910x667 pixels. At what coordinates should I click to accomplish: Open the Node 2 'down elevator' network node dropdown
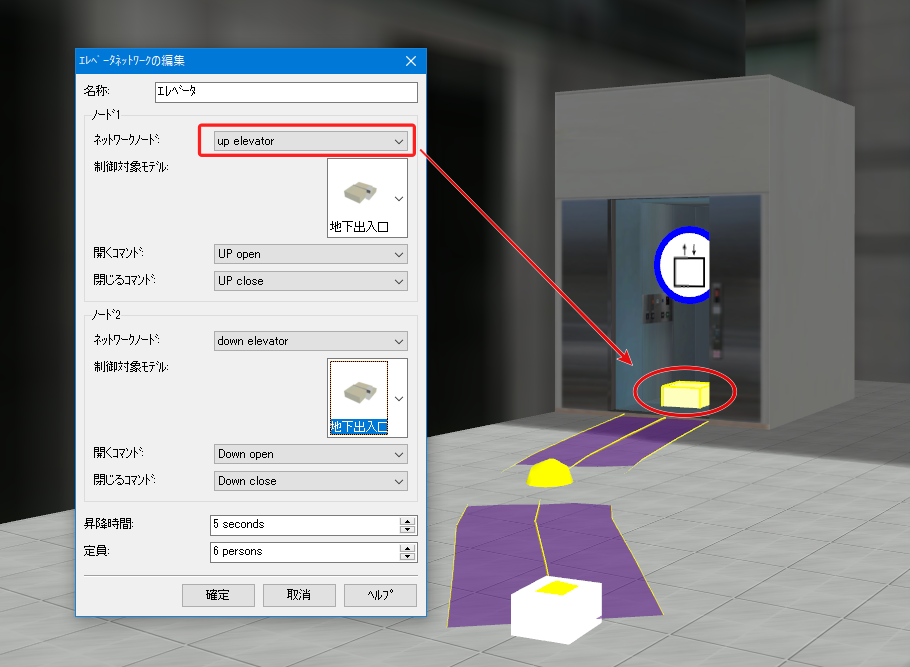point(310,341)
